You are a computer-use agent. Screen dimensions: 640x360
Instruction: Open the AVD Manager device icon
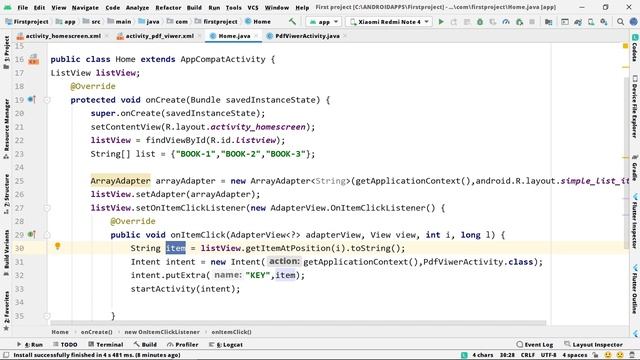pos(591,22)
